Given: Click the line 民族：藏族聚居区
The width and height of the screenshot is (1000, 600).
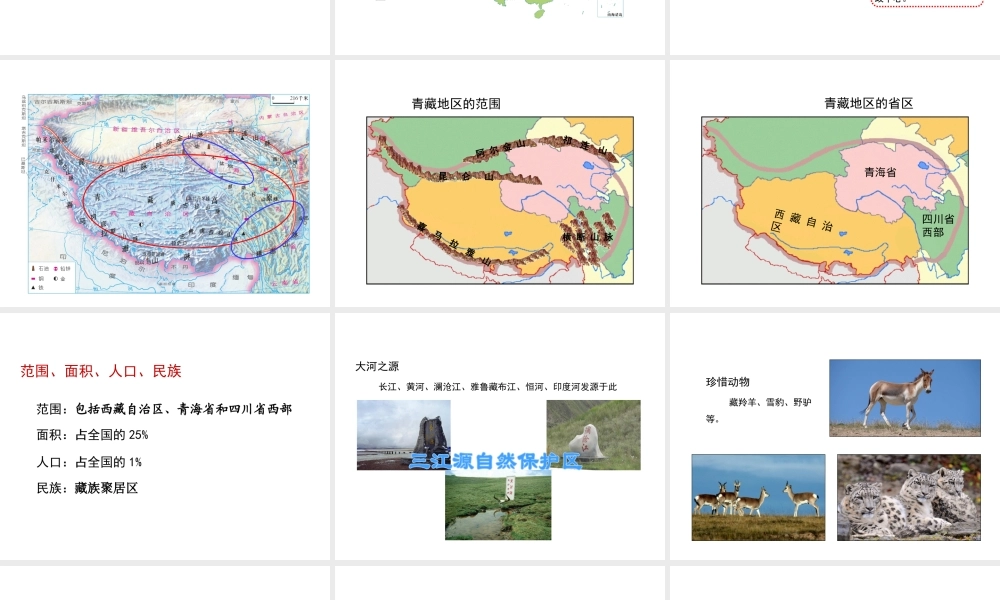Looking at the screenshot, I should point(87,488).
